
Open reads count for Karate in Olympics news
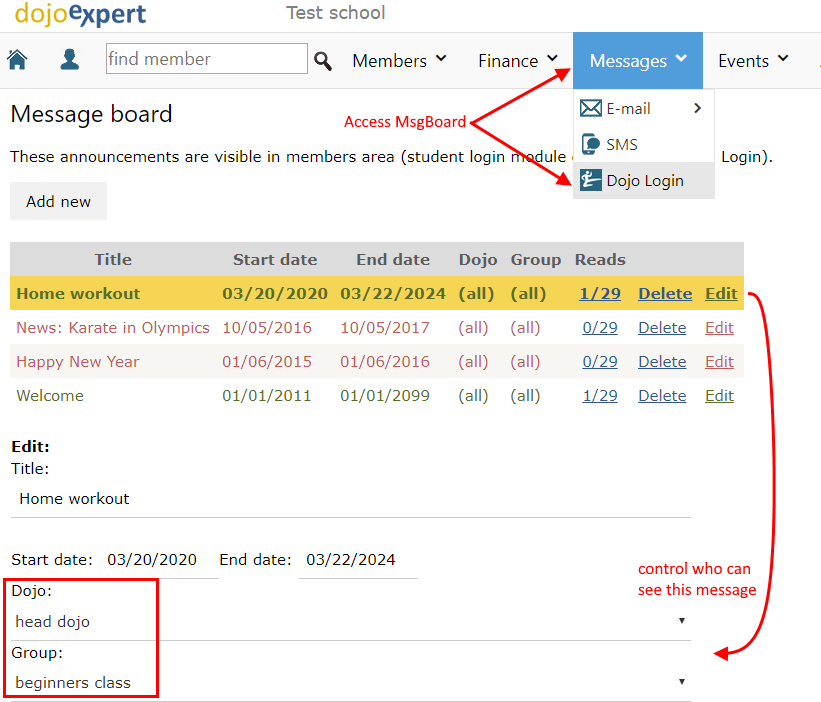click(599, 327)
